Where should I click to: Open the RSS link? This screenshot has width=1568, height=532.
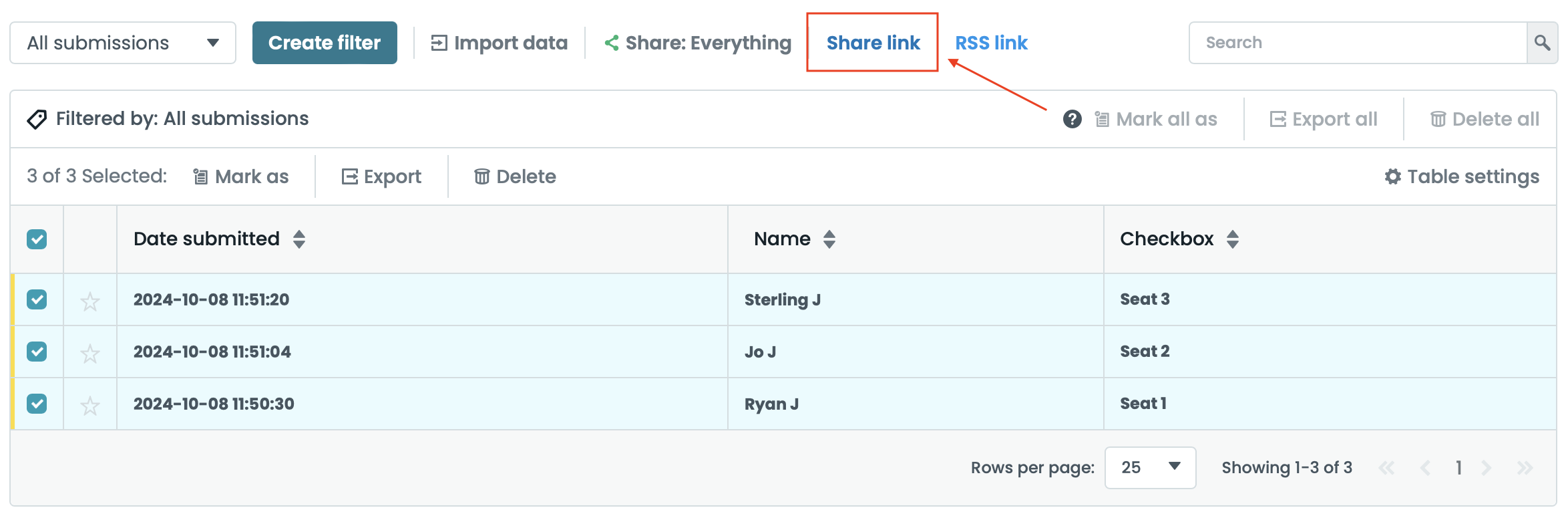coord(991,43)
